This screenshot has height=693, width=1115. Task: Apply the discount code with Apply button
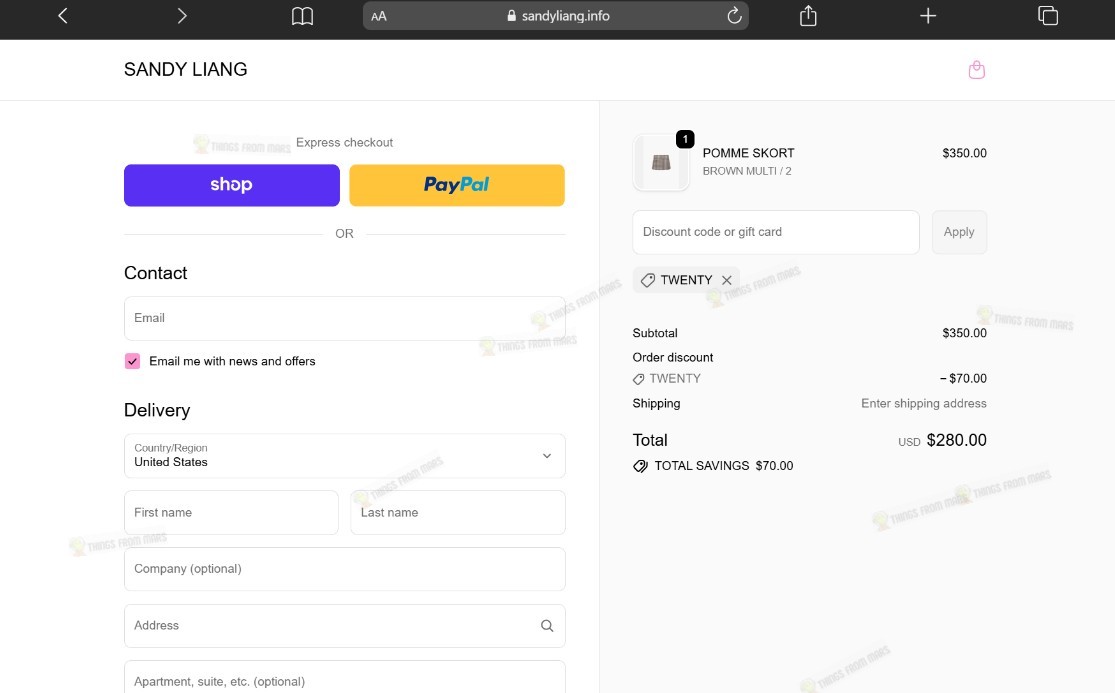[x=959, y=232]
